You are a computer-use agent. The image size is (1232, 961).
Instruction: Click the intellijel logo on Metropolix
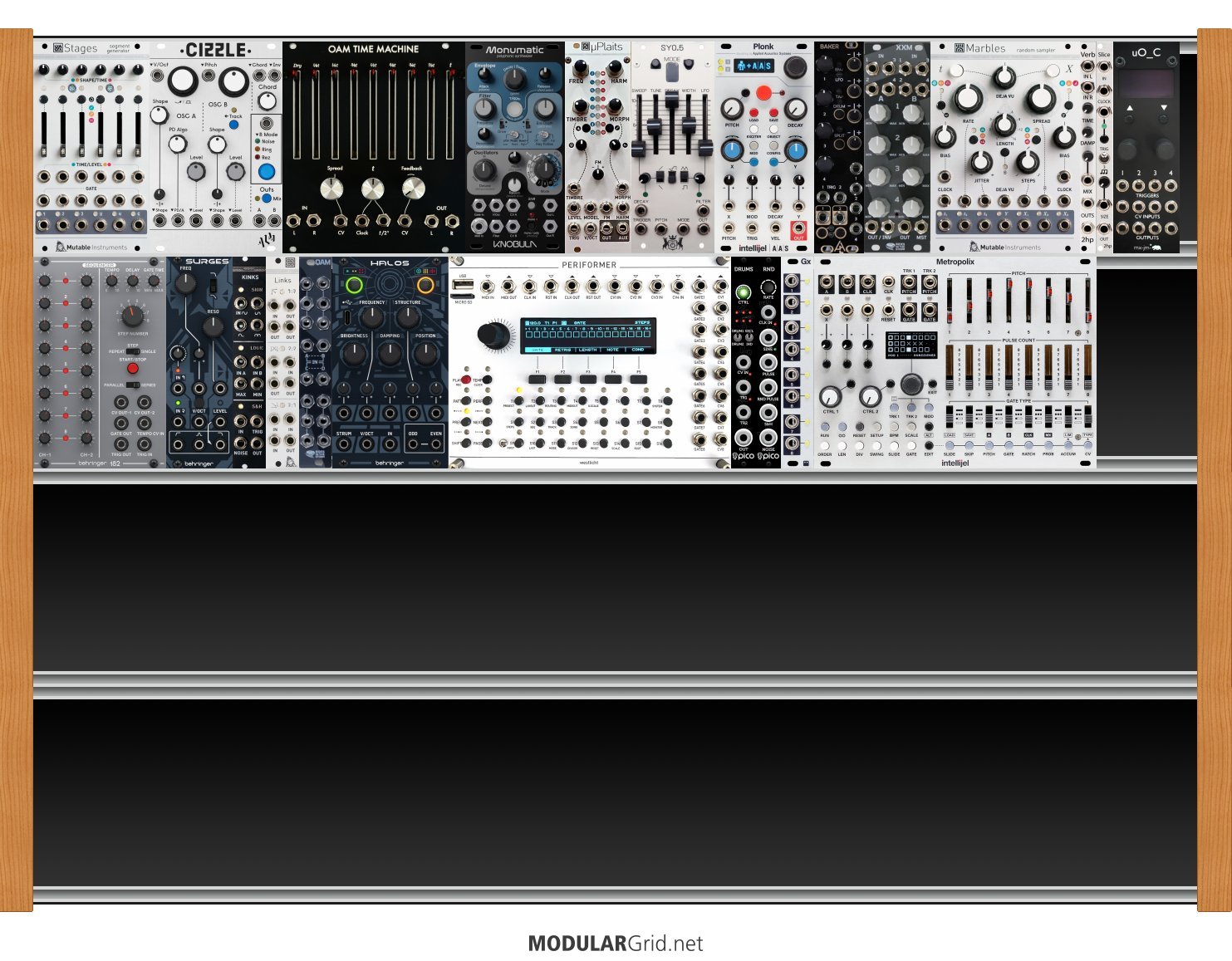(x=955, y=463)
